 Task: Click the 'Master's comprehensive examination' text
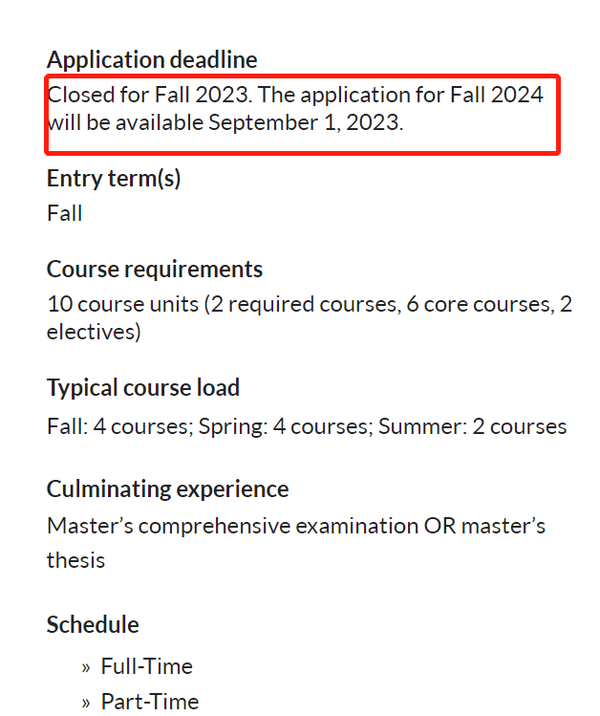[x=233, y=526]
